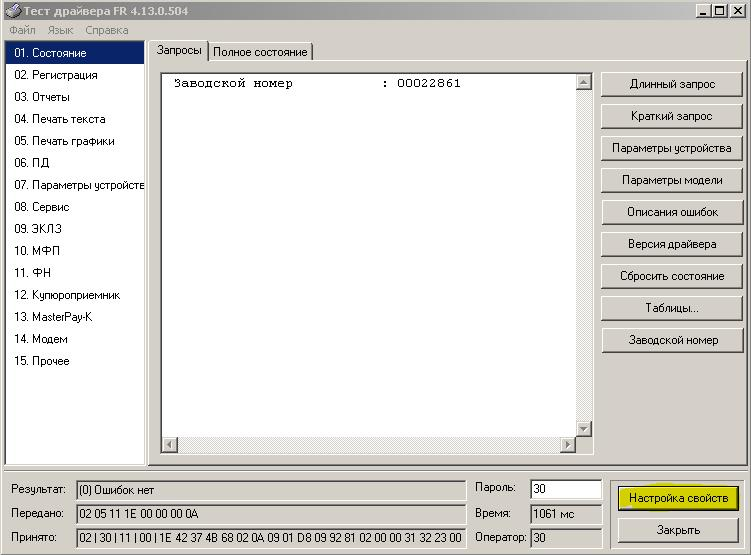Screen dimensions: 751x555
Task: Go to the 11. ФН section
Action: (33, 273)
